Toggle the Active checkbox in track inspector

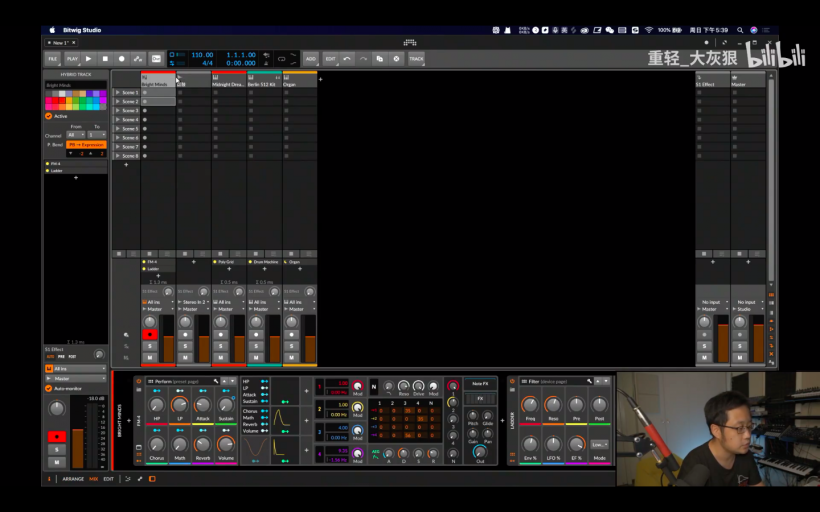click(49, 116)
